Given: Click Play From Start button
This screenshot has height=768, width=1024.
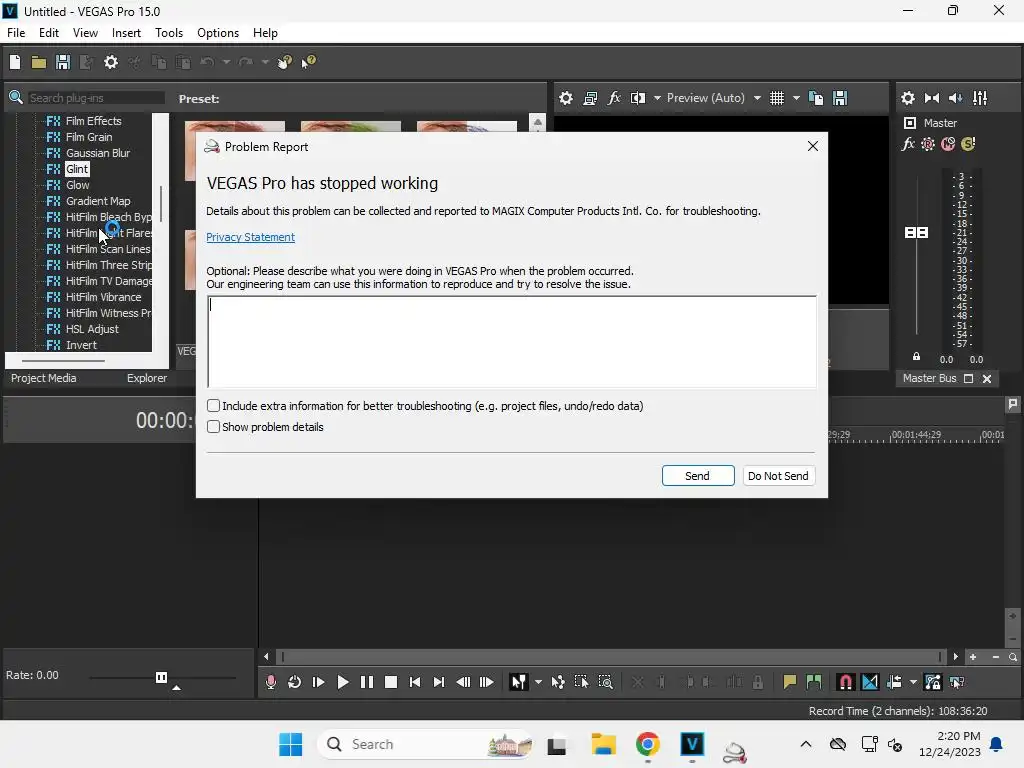Looking at the screenshot, I should [x=319, y=682].
